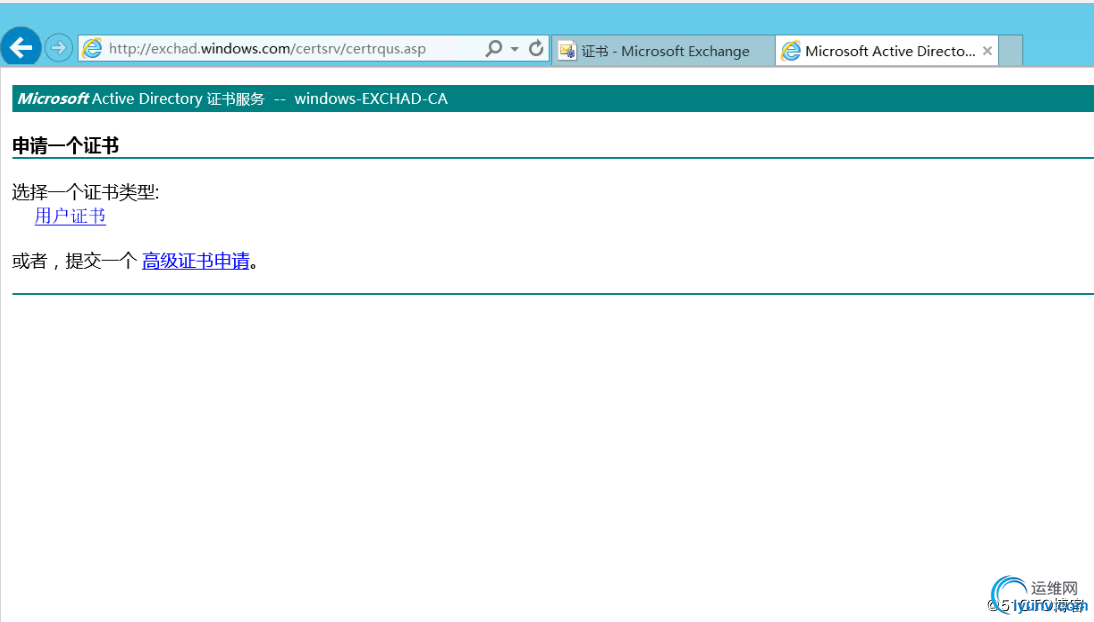Viewport: 1094px width, 622px height.
Task: Click the browser forward arrow button
Action: (x=59, y=47)
